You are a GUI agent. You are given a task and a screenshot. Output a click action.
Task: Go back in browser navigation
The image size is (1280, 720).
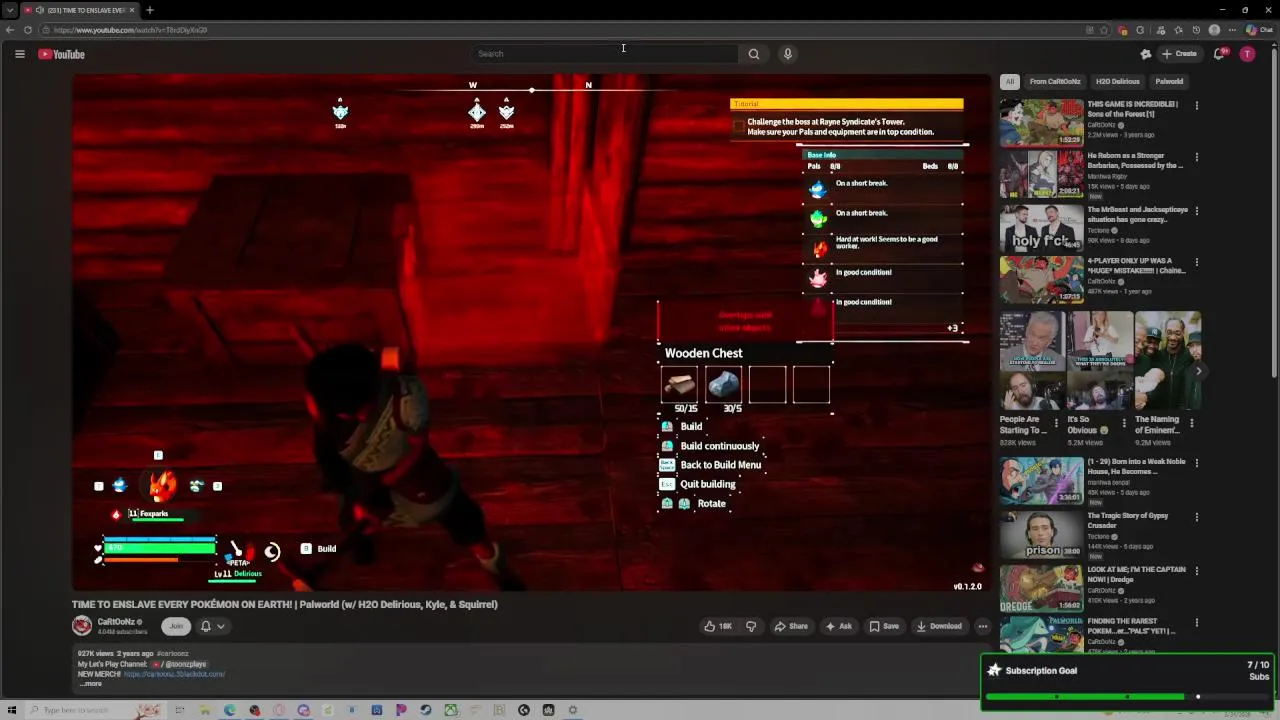[x=10, y=30]
